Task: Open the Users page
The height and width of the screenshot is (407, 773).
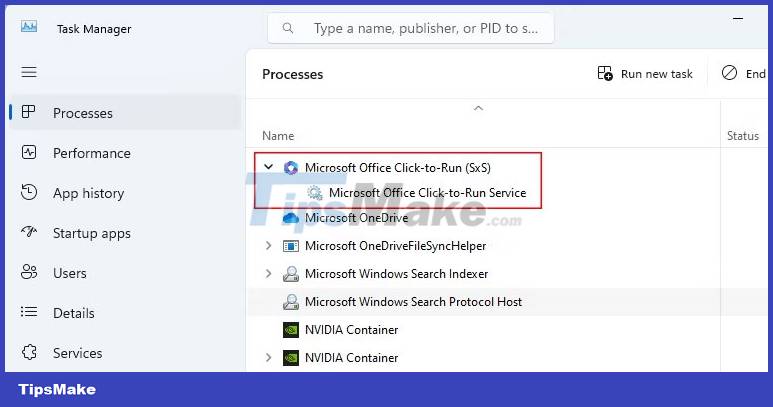Action: click(125, 272)
